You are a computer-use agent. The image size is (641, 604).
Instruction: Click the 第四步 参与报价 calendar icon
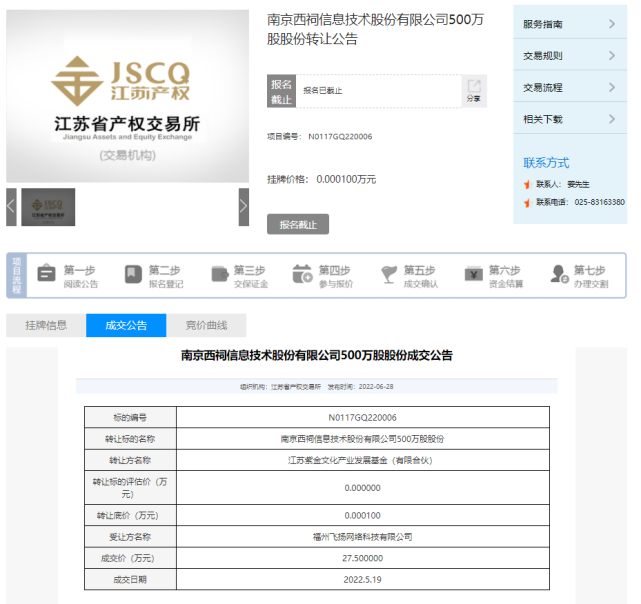tap(303, 274)
